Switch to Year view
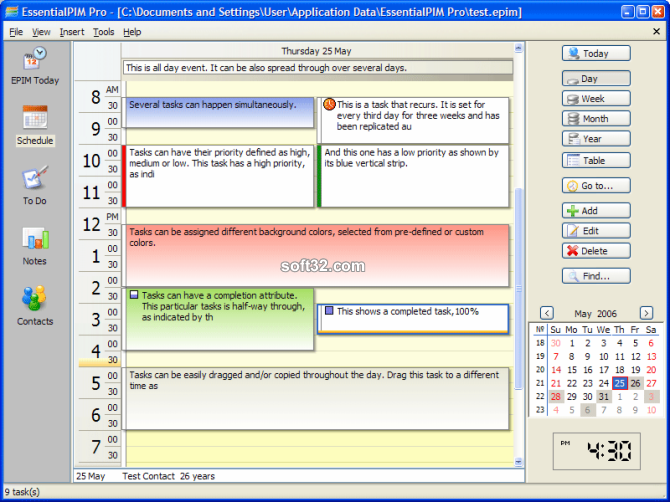Screen dimensions: 670x502 [596, 139]
